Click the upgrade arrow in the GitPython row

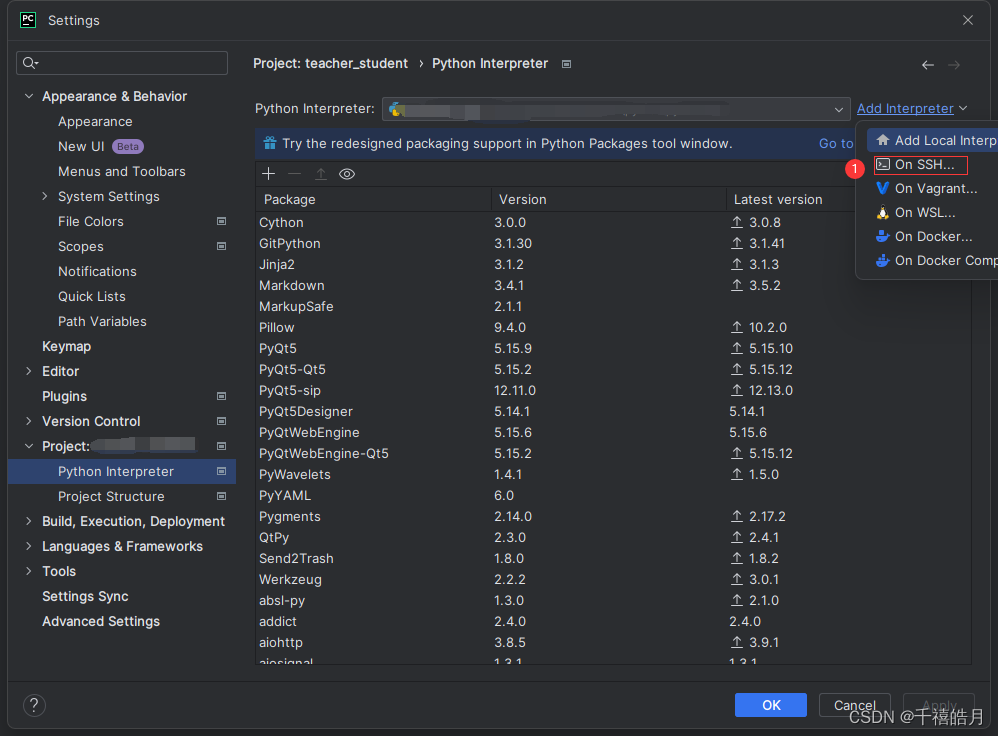[737, 243]
